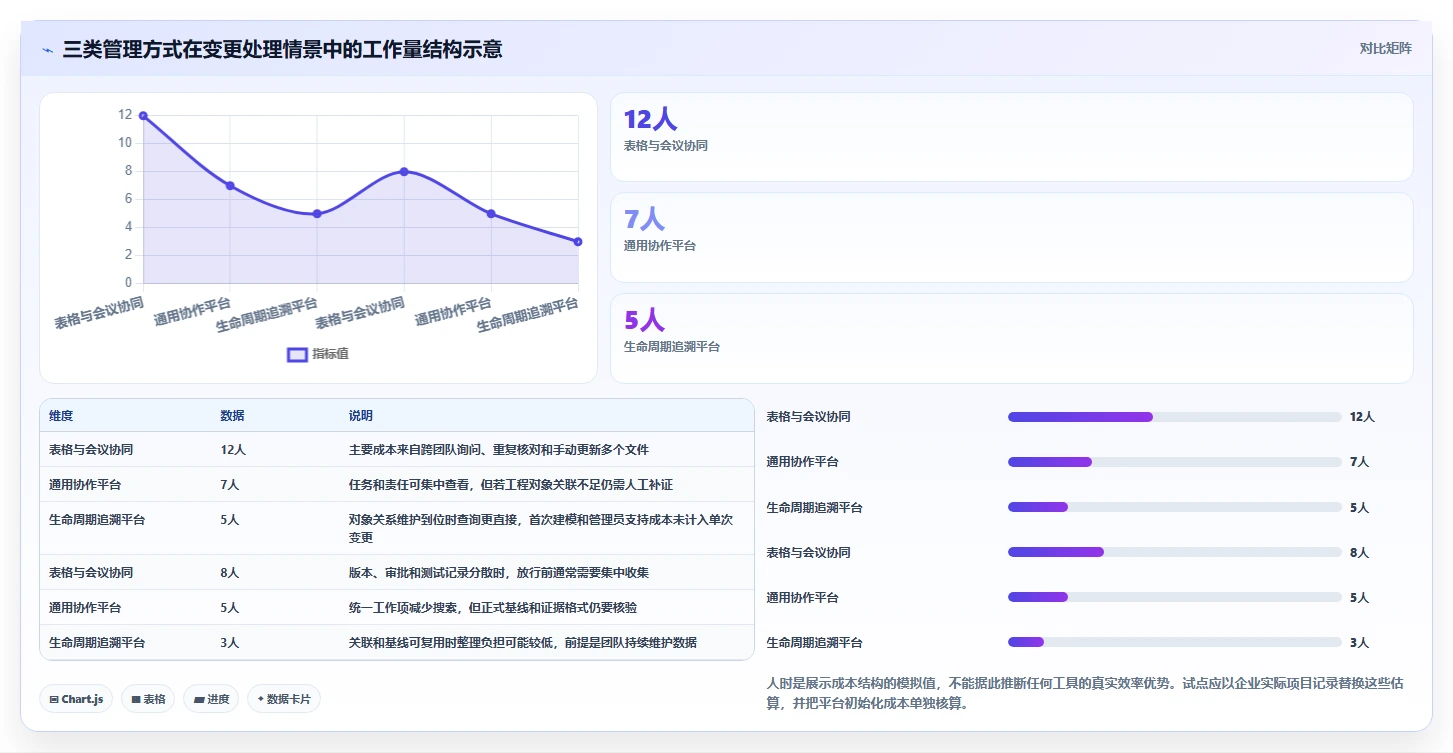Screen dimensions: 1453x753
Task: Toggle the 指标值 legend swatch
Action: coord(297,354)
